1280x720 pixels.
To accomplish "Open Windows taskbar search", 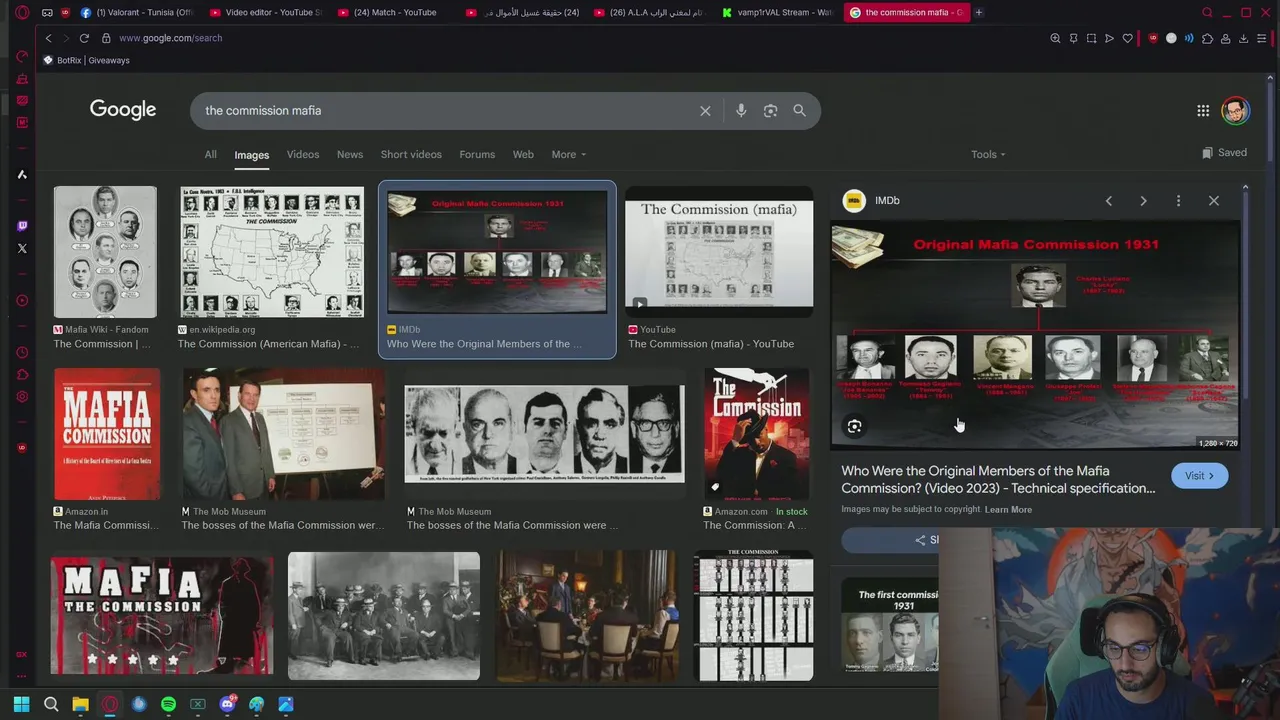I will pos(51,704).
